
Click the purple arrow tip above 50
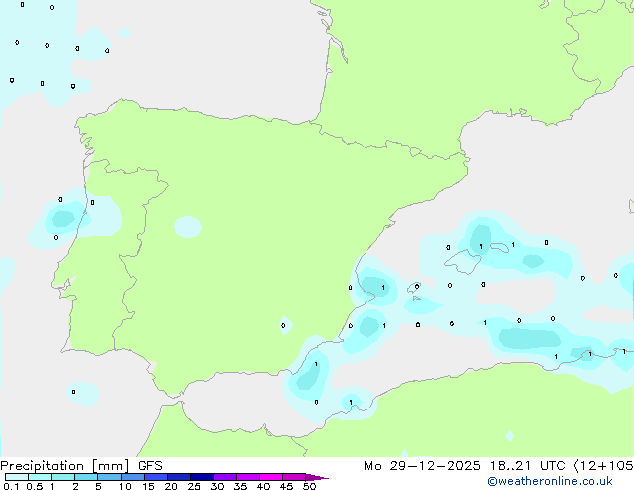click(317, 477)
